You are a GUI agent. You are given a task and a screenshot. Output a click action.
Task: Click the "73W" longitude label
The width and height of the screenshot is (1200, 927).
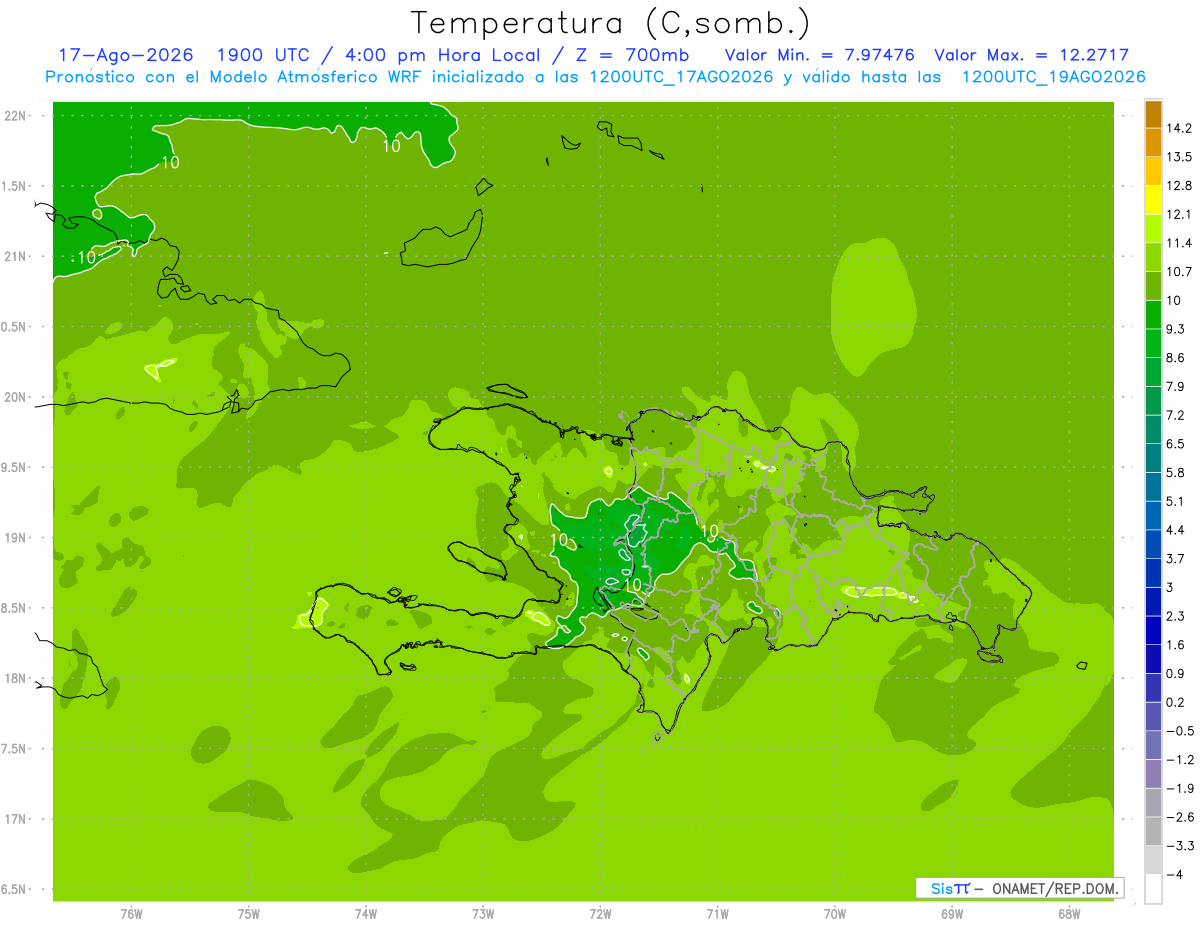coord(483,913)
